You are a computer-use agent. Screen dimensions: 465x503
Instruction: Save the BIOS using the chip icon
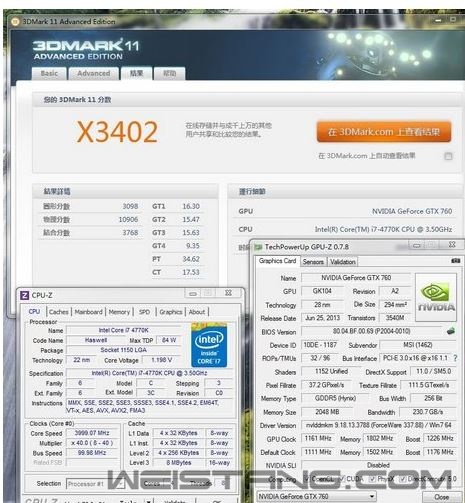[451, 331]
